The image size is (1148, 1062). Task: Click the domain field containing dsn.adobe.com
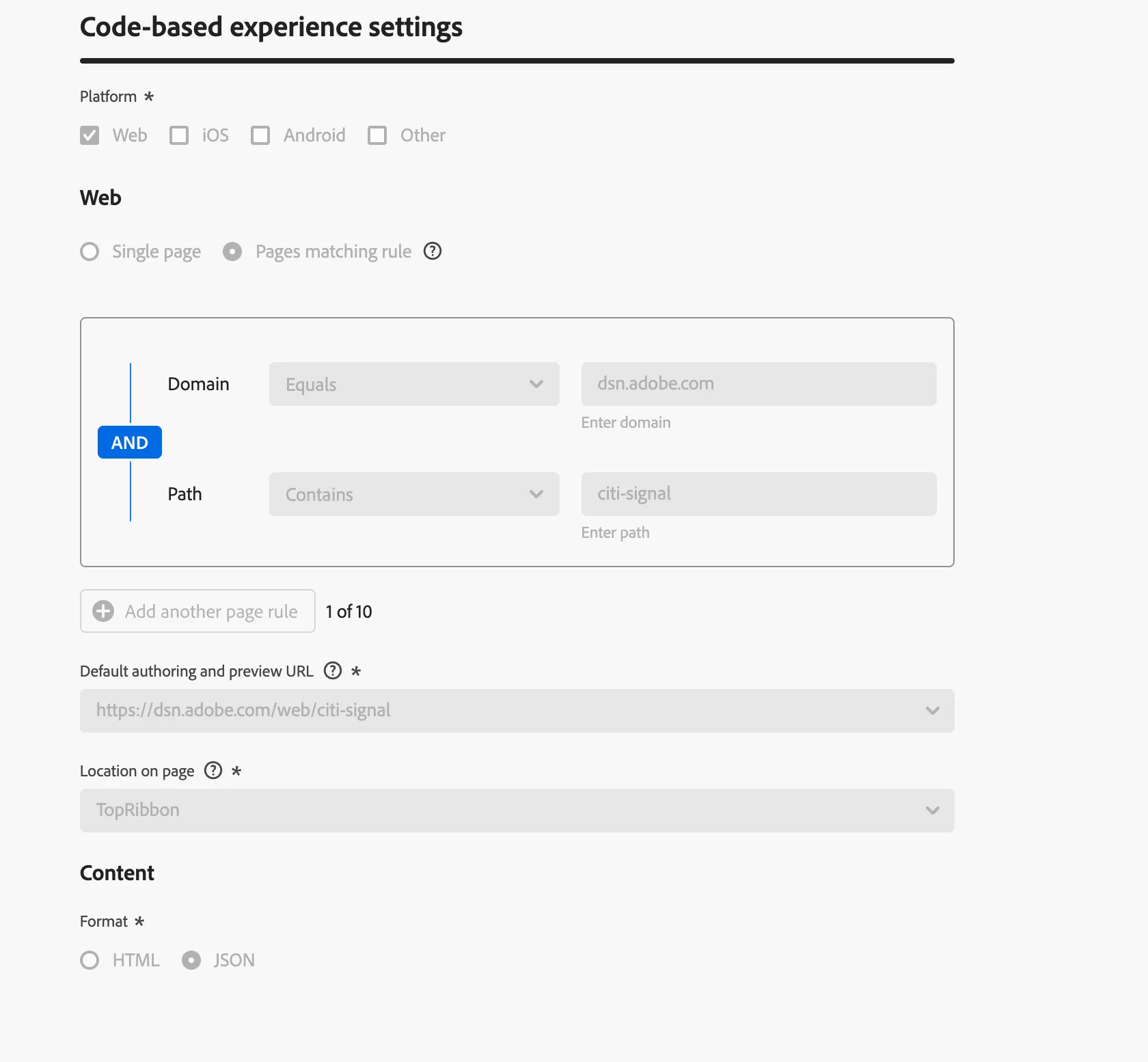coord(759,384)
